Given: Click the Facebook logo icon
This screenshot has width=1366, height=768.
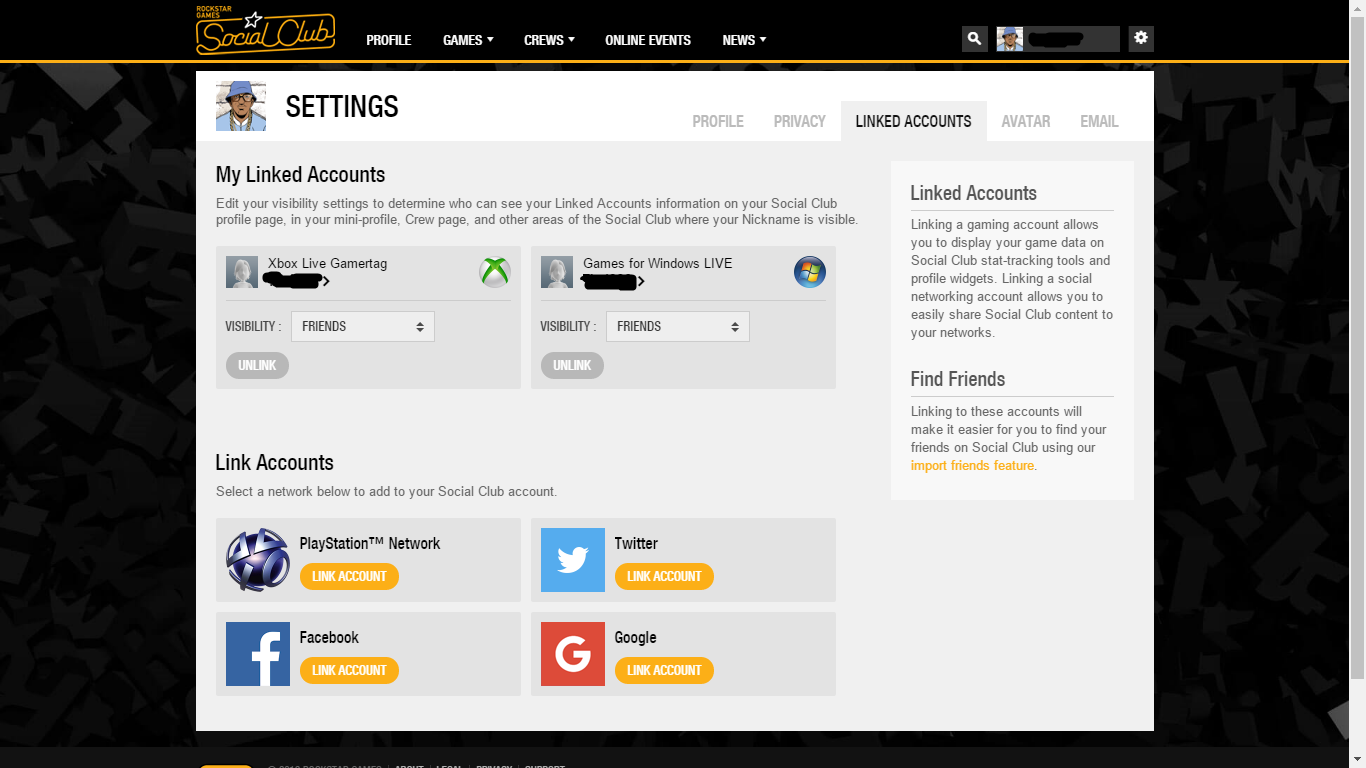Looking at the screenshot, I should (258, 654).
